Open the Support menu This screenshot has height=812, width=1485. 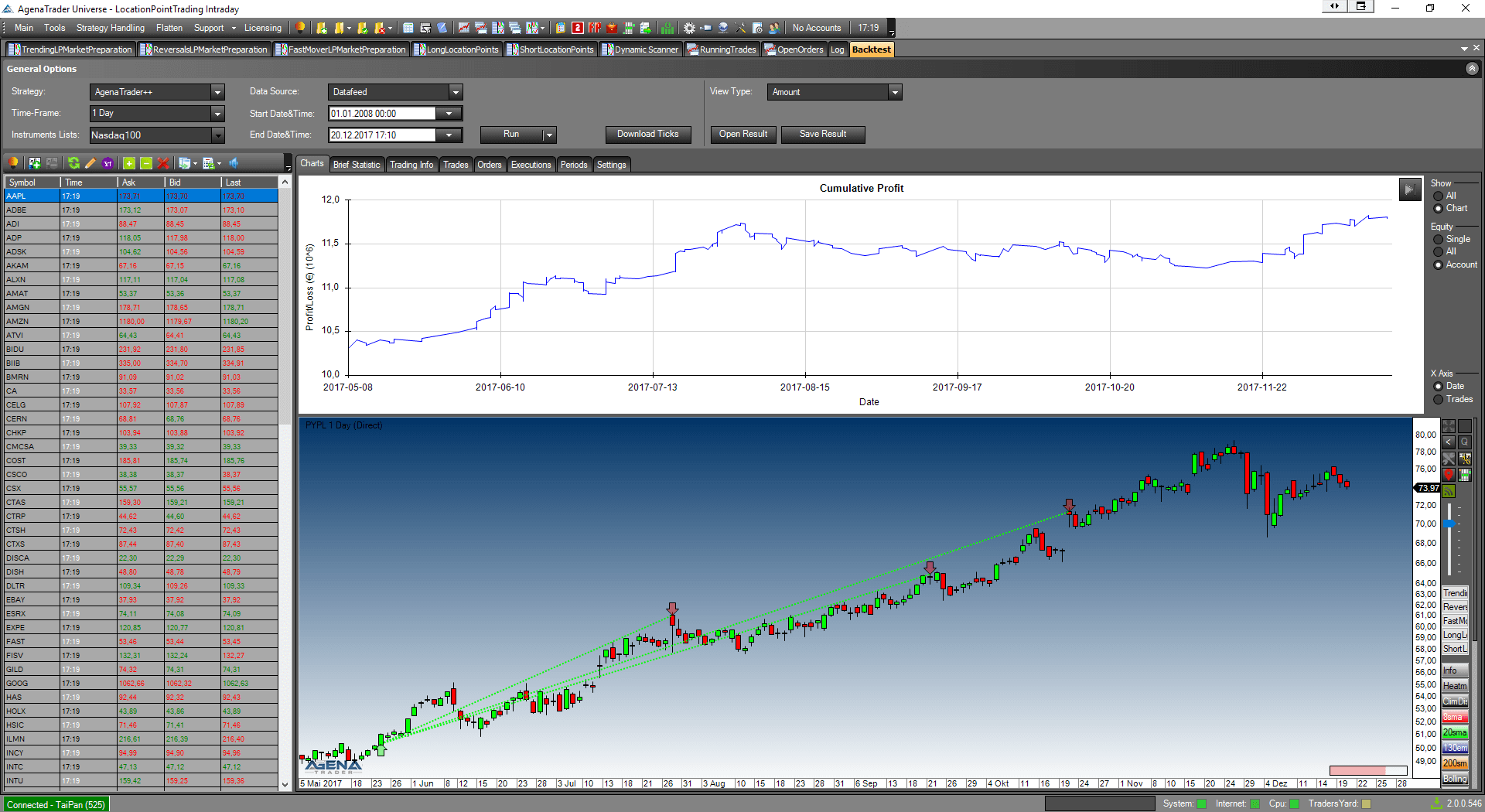[x=209, y=28]
